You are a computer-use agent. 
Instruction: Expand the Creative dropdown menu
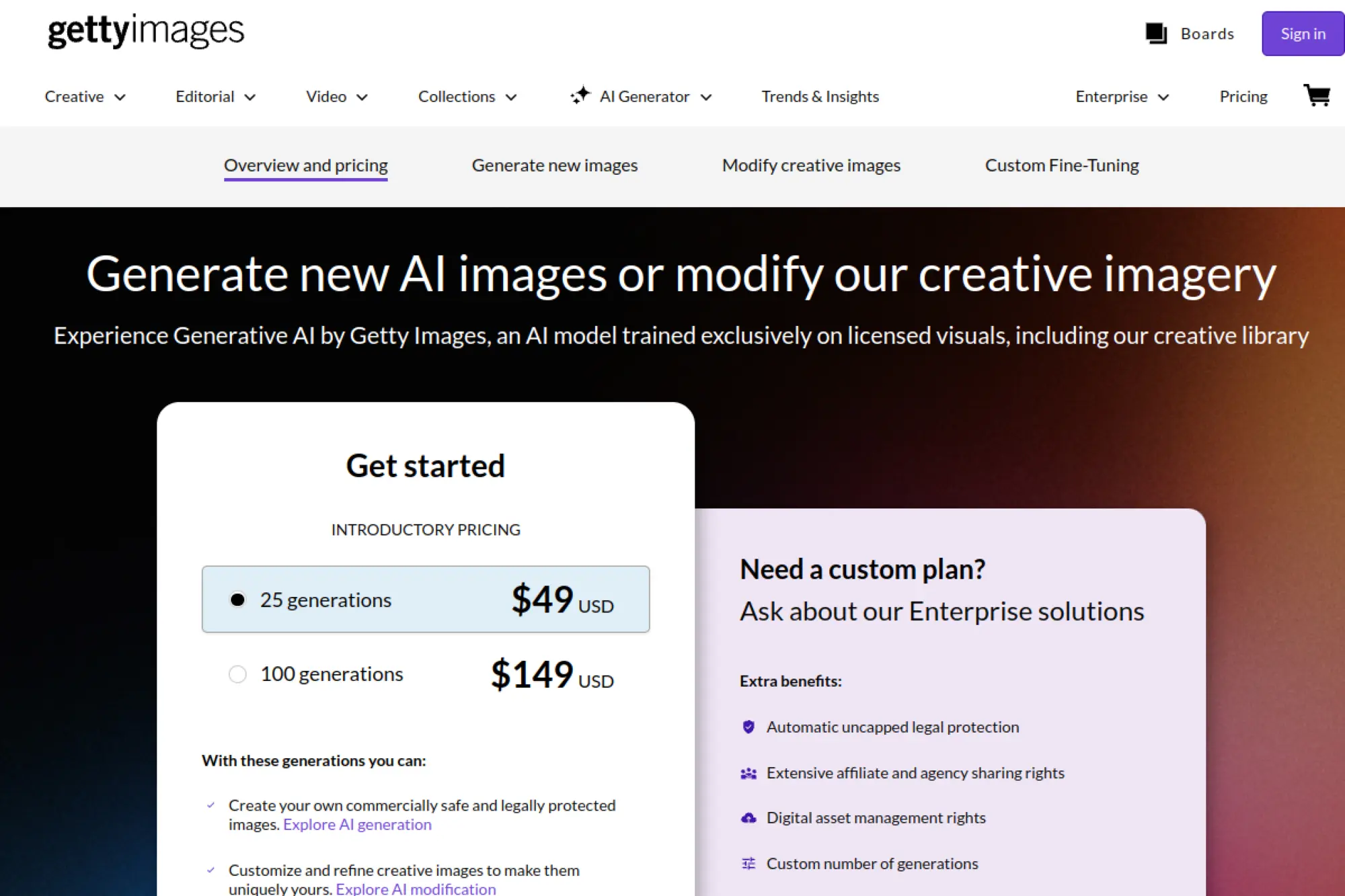[x=85, y=96]
